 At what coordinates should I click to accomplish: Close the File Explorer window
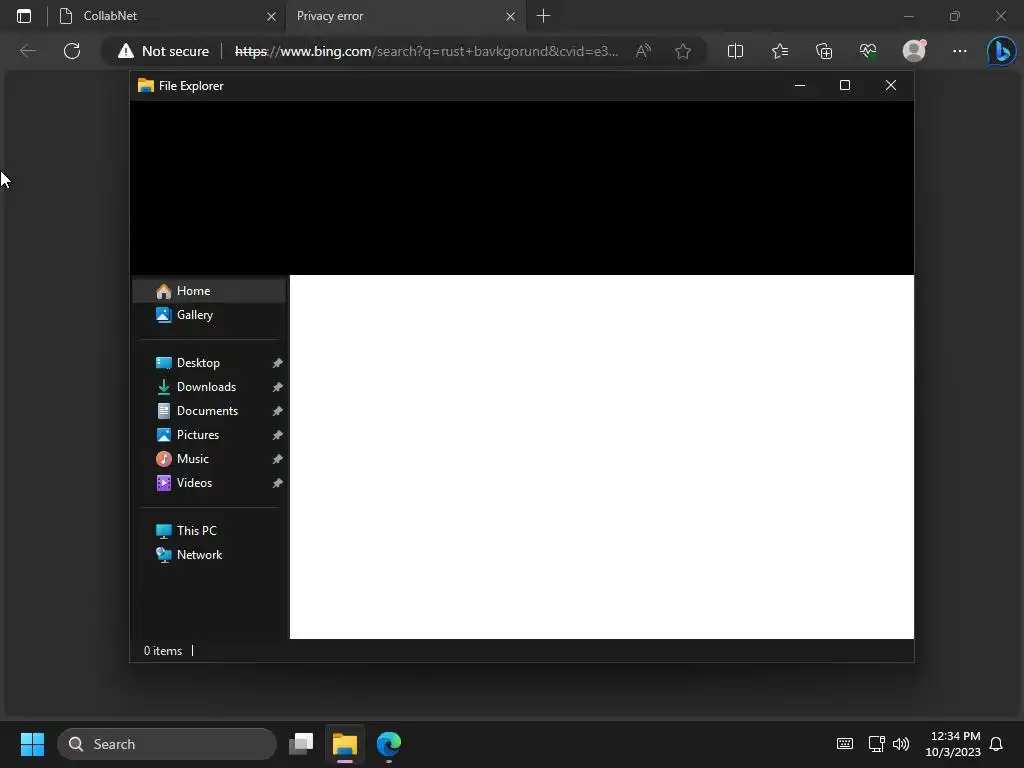[891, 86]
